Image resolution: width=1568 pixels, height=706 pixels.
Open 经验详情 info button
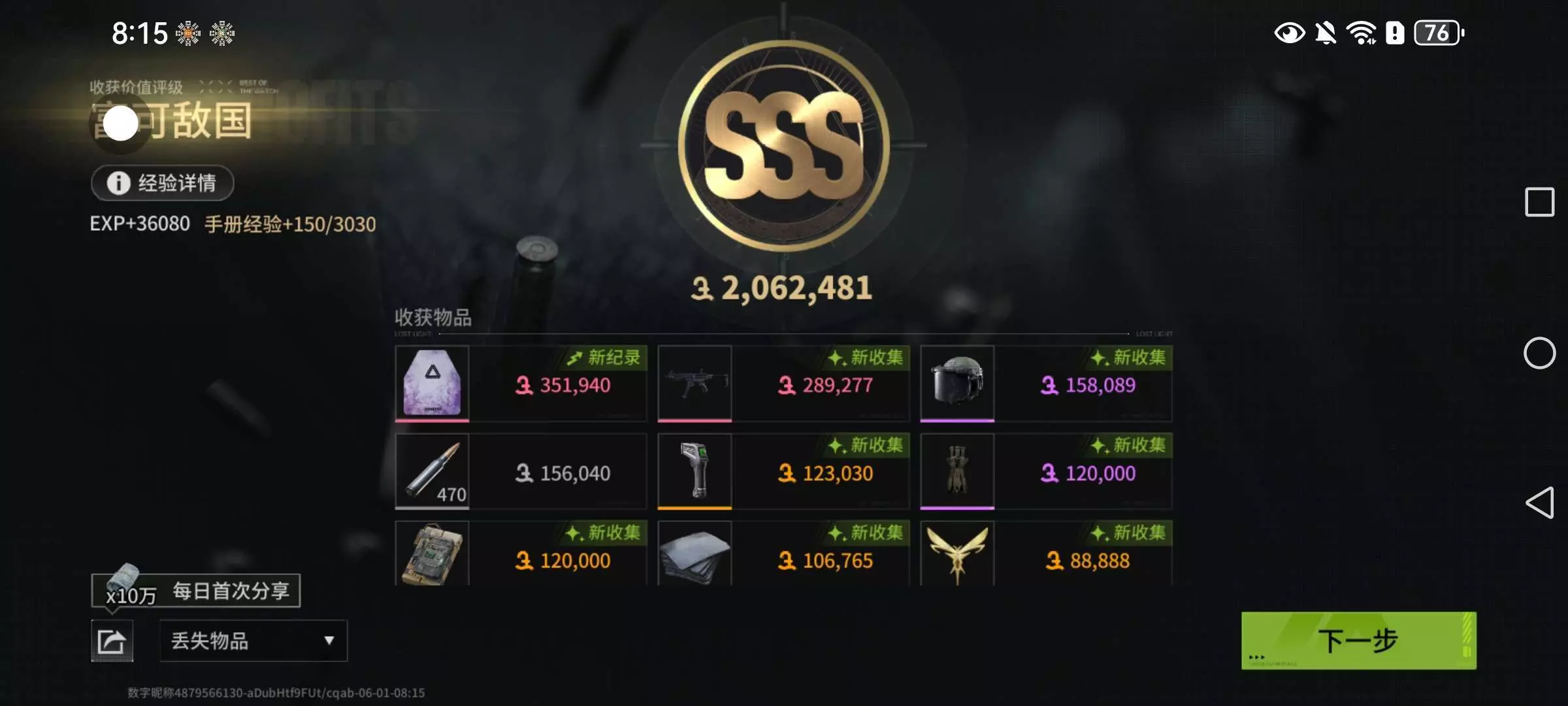coord(163,183)
